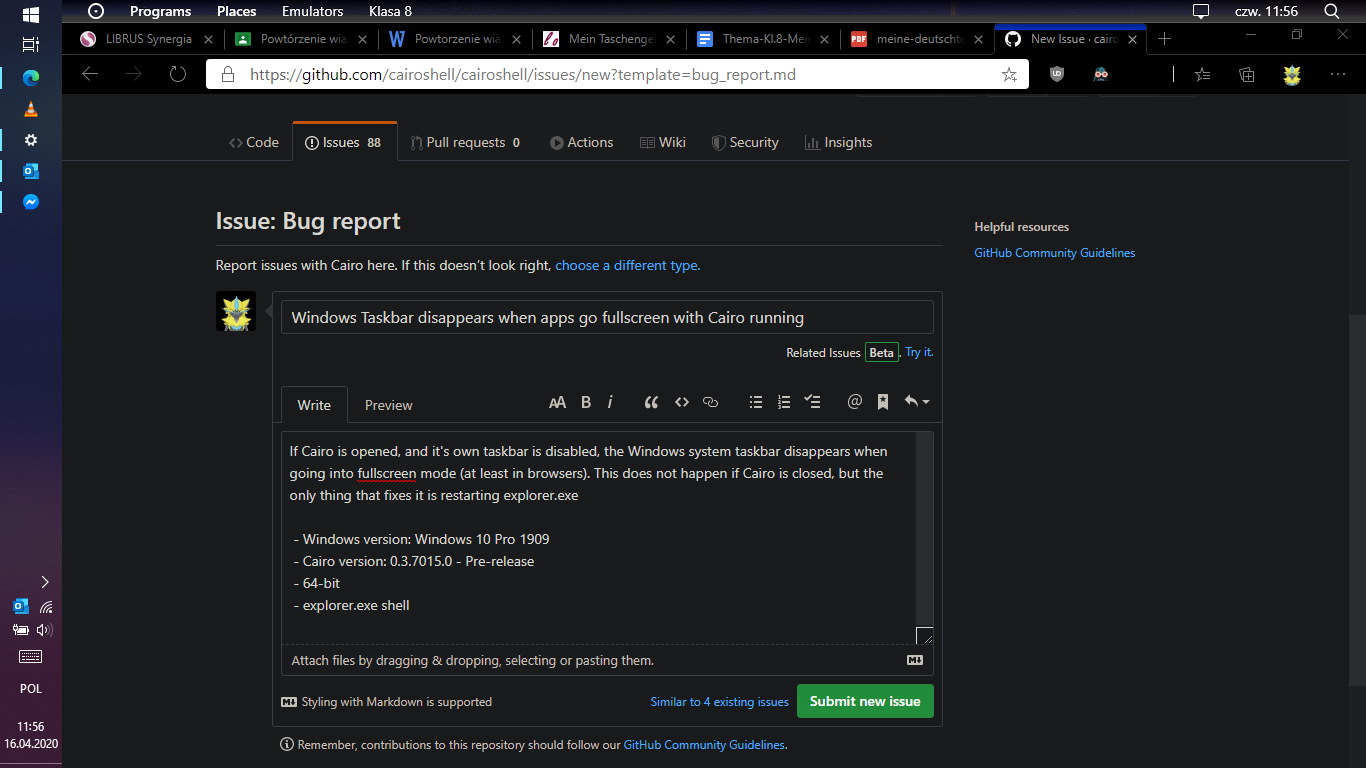Create a numbered list
The image size is (1366, 768).
(784, 401)
